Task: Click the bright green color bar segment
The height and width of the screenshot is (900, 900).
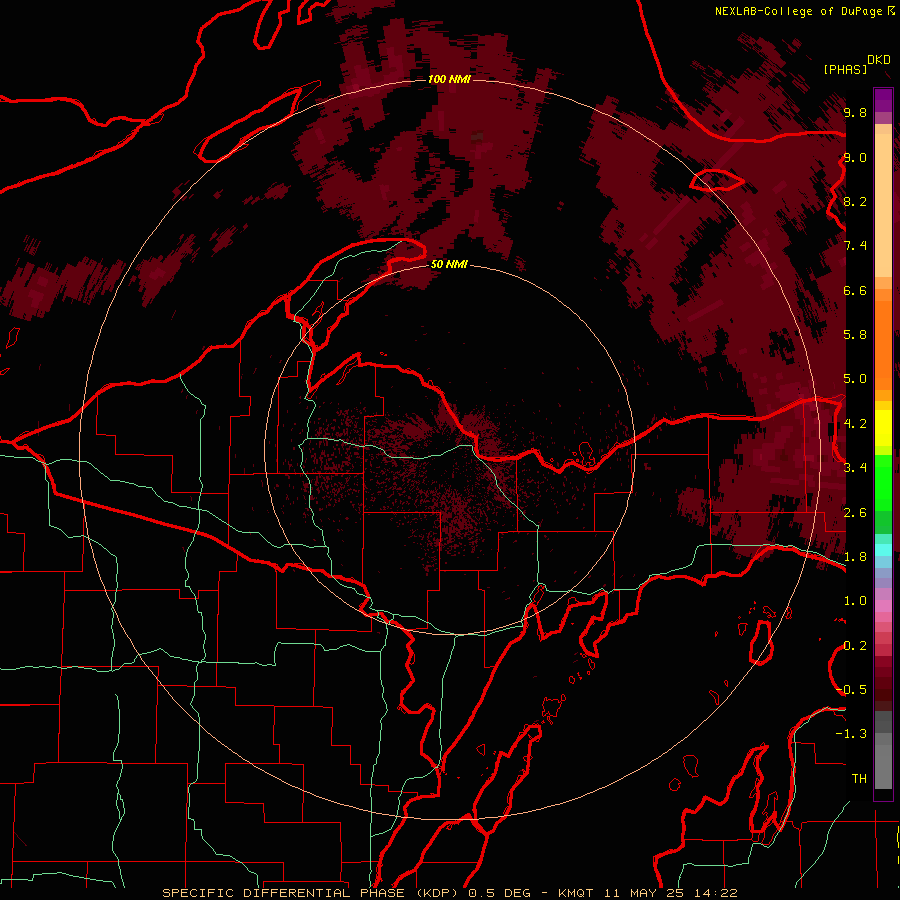Action: 883,483
